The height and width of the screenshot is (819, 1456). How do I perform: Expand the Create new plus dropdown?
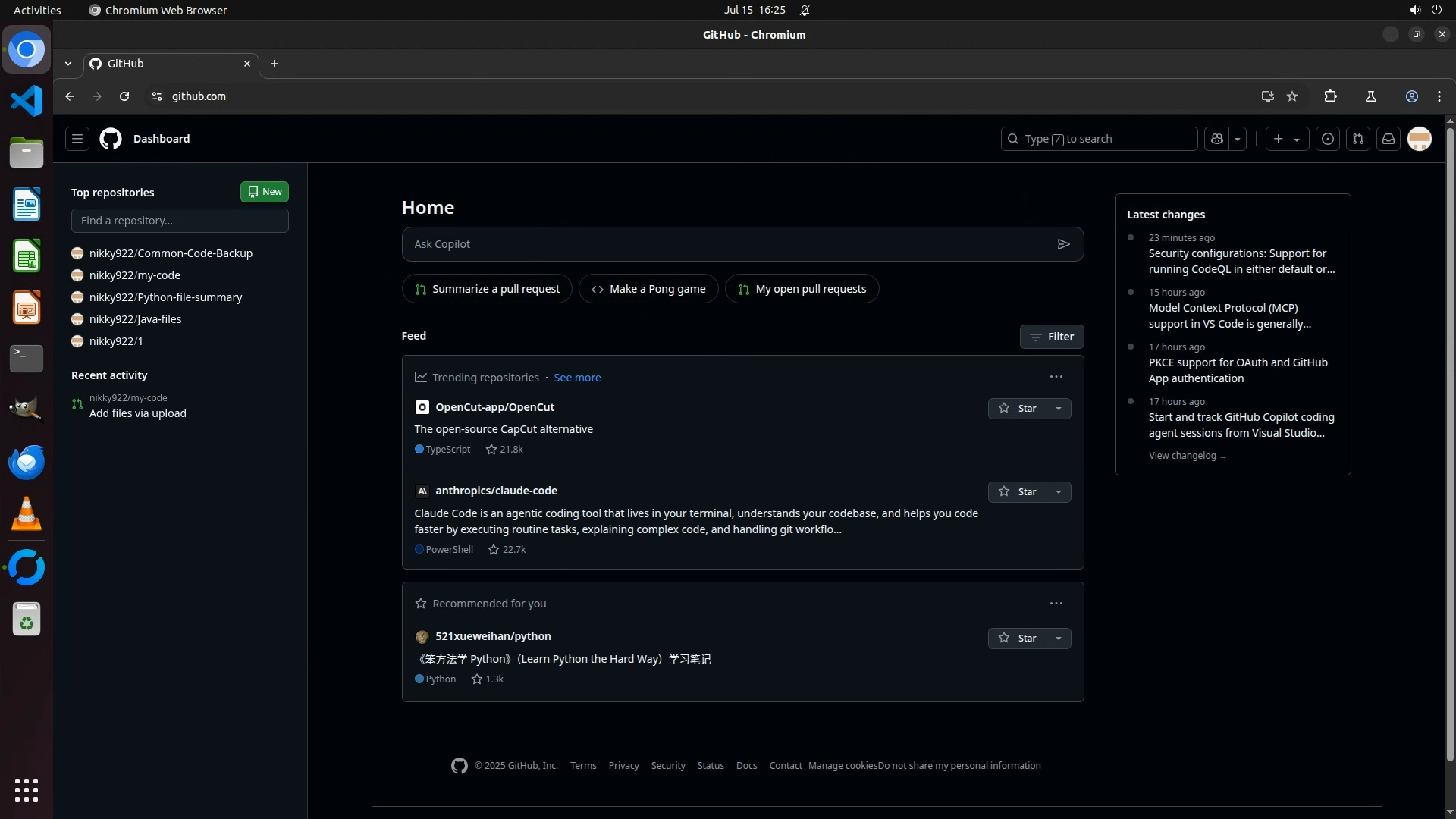[1287, 139]
